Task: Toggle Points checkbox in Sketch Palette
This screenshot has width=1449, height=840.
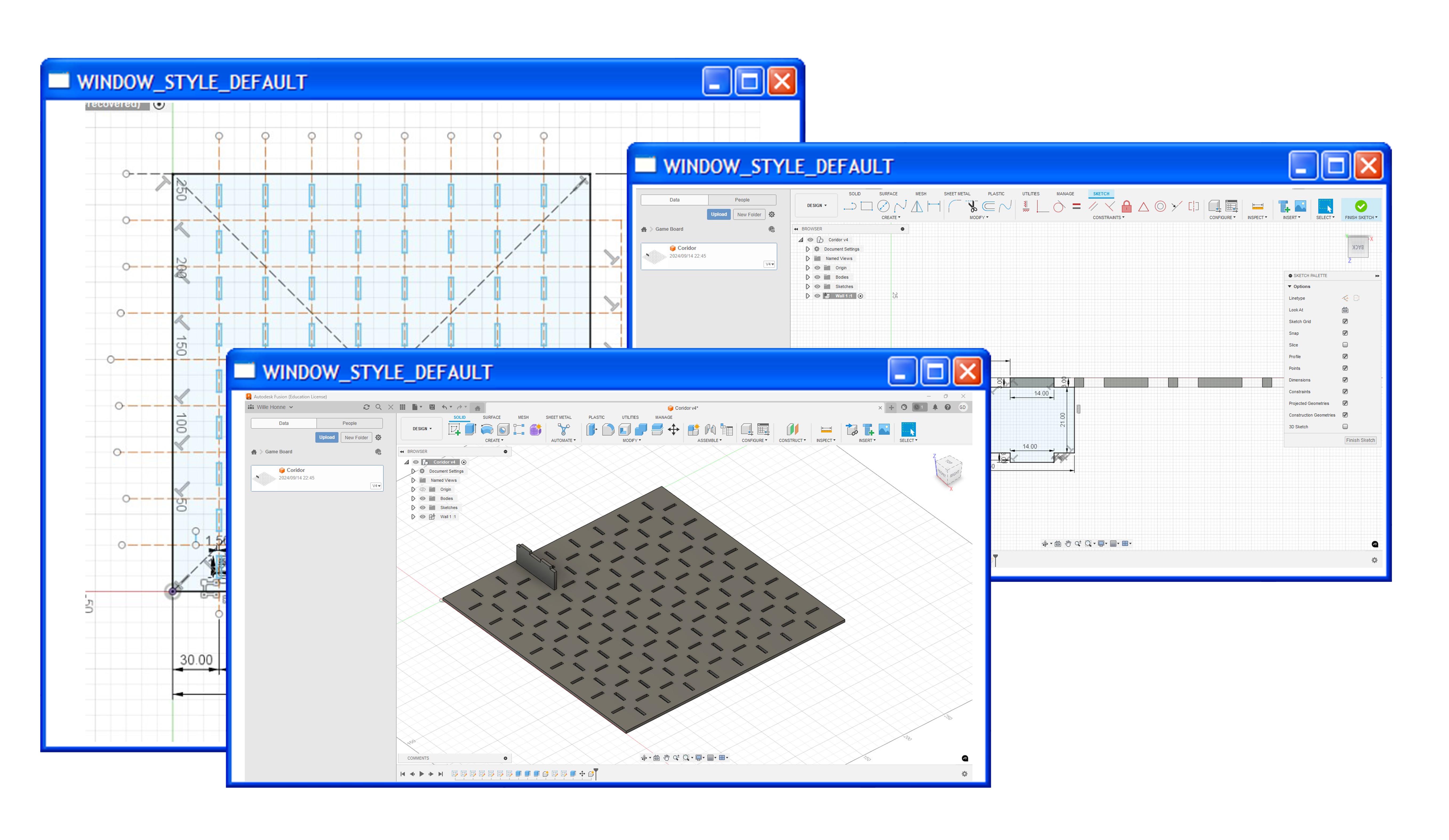Action: click(1346, 368)
